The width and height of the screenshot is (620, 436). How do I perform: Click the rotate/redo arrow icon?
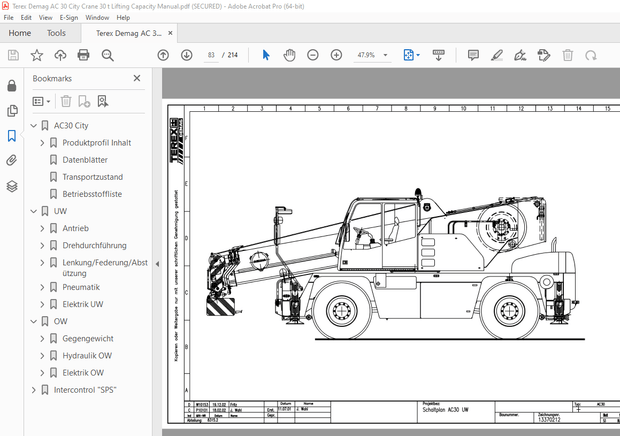pos(591,55)
